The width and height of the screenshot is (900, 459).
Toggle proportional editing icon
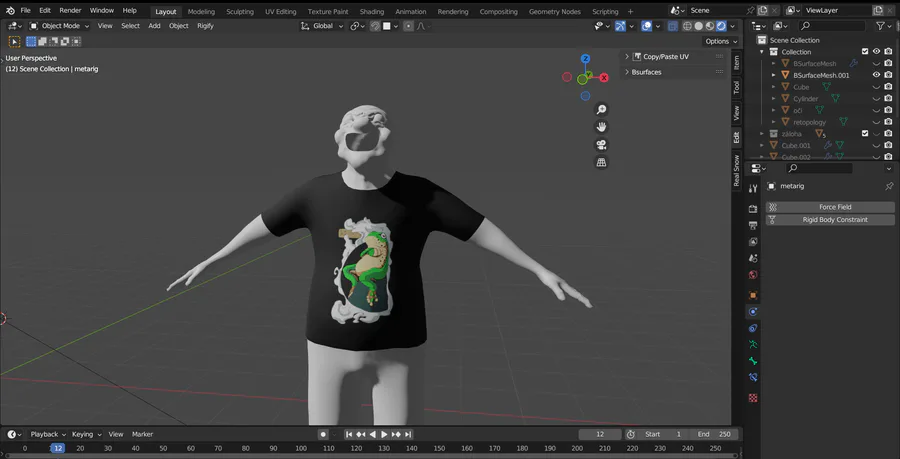pos(408,26)
